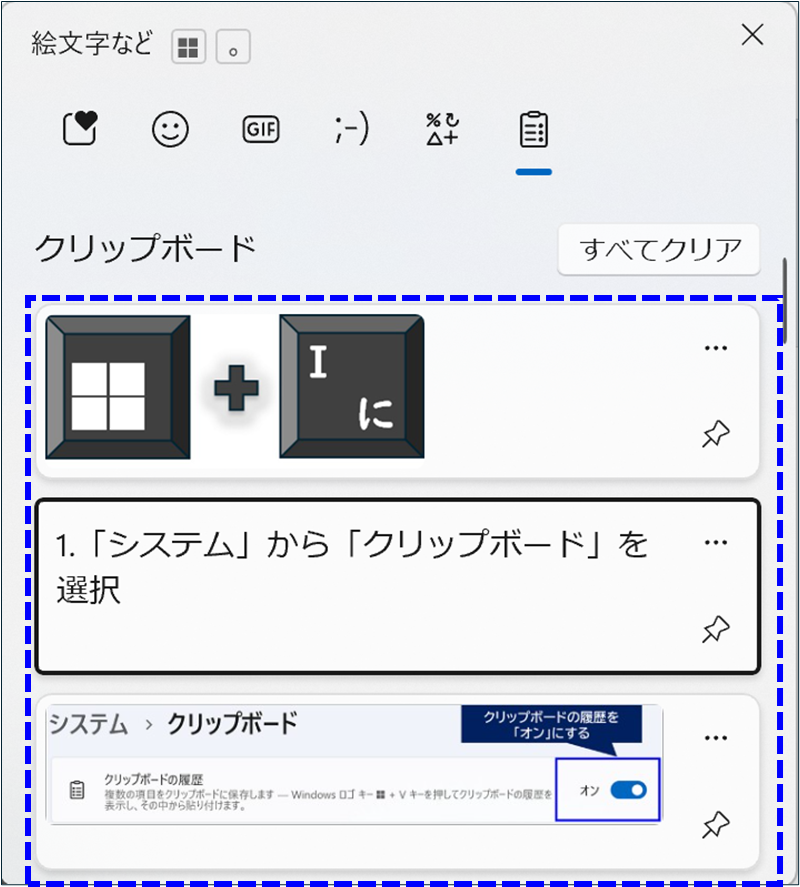800x887 pixels.
Task: Pin the 「システム」から「クリップボード」 text item
Action: (716, 630)
